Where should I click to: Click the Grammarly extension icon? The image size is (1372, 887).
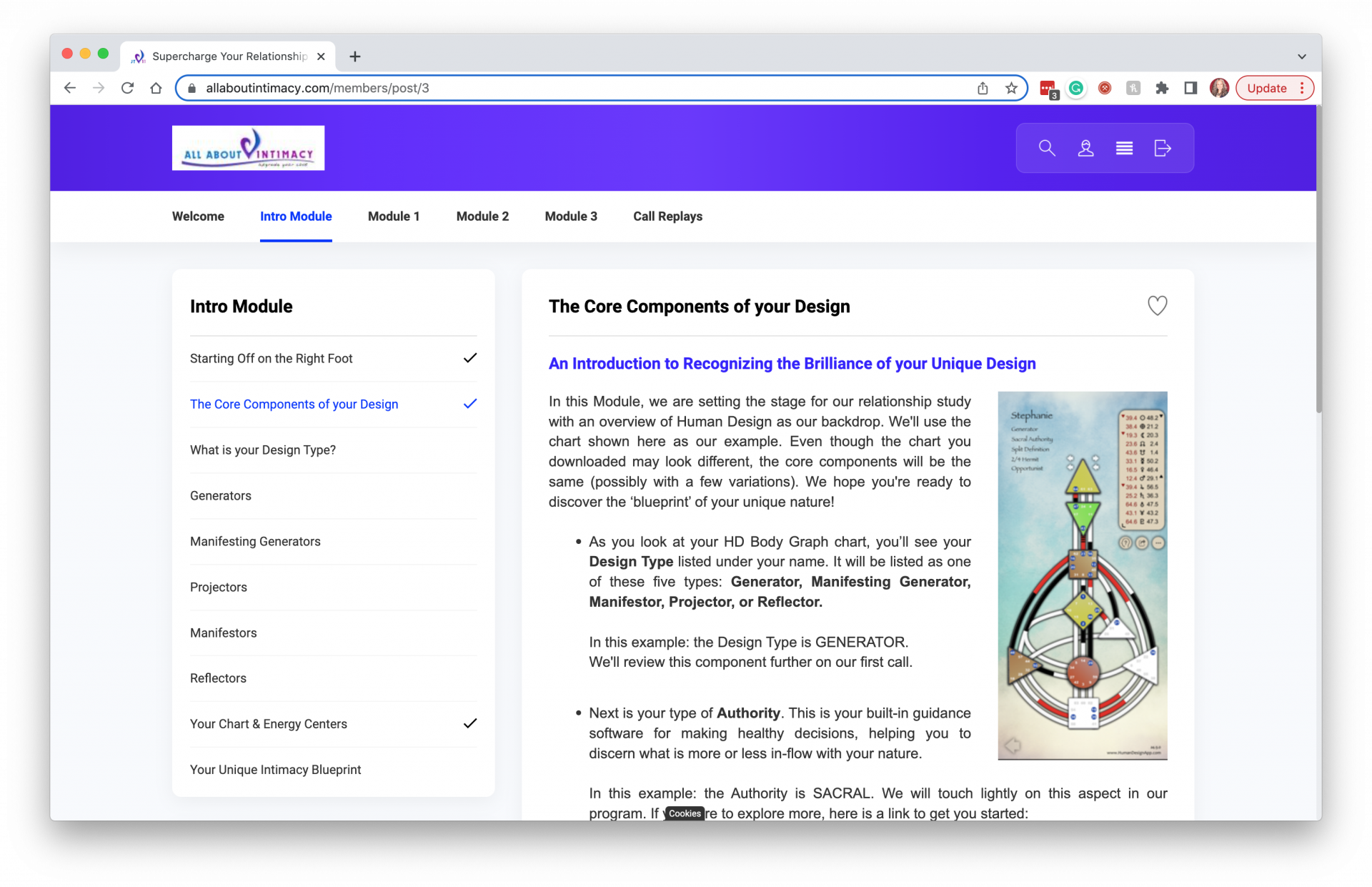pyautogui.click(x=1076, y=88)
